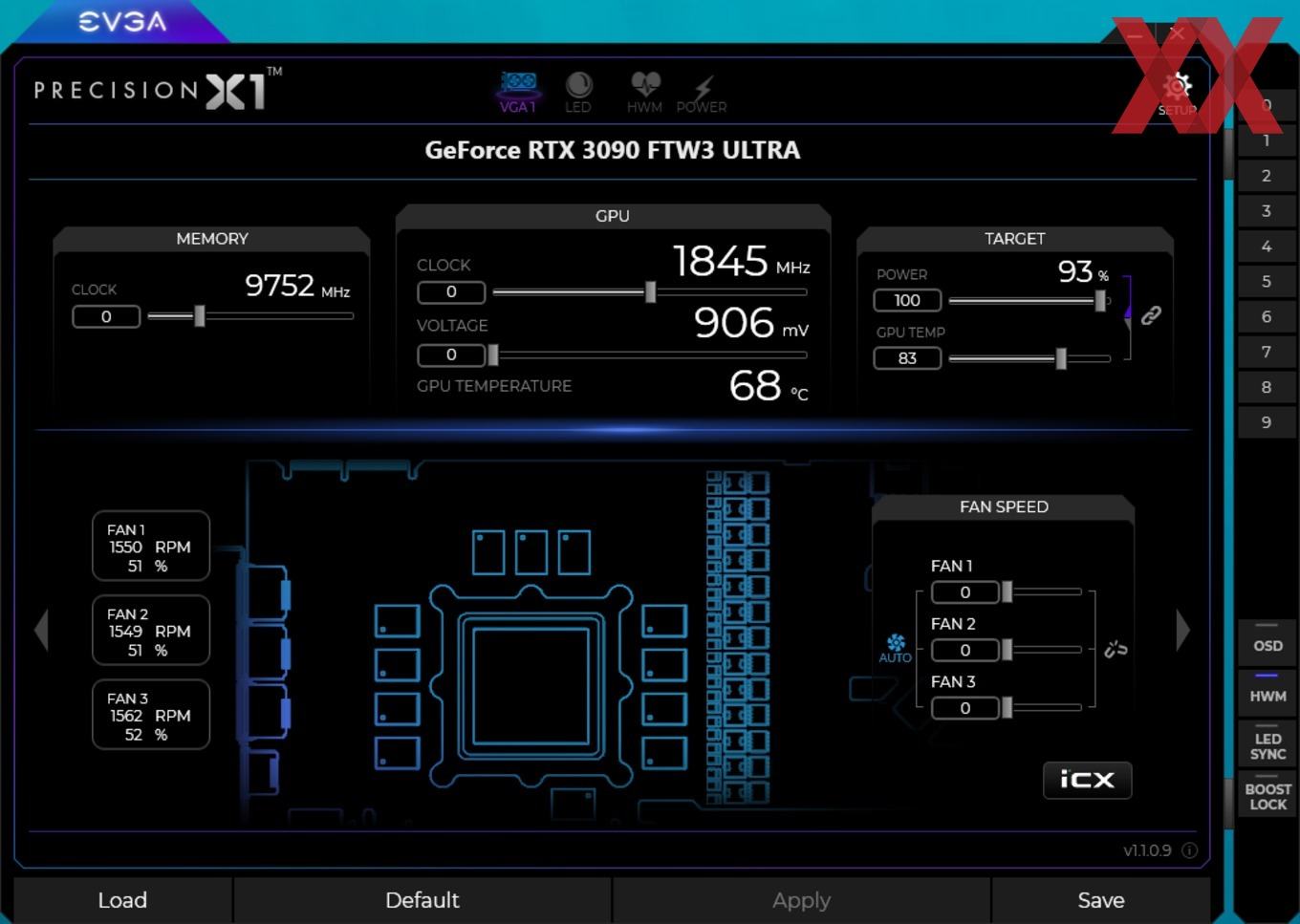Click the FAN 2 speed slider

[x=1041, y=650]
